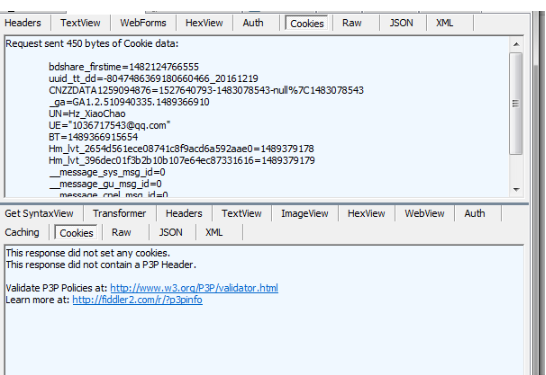Select the BT=1489366915654 cookie line
Screen dimensions: 546x375
click(x=93, y=137)
